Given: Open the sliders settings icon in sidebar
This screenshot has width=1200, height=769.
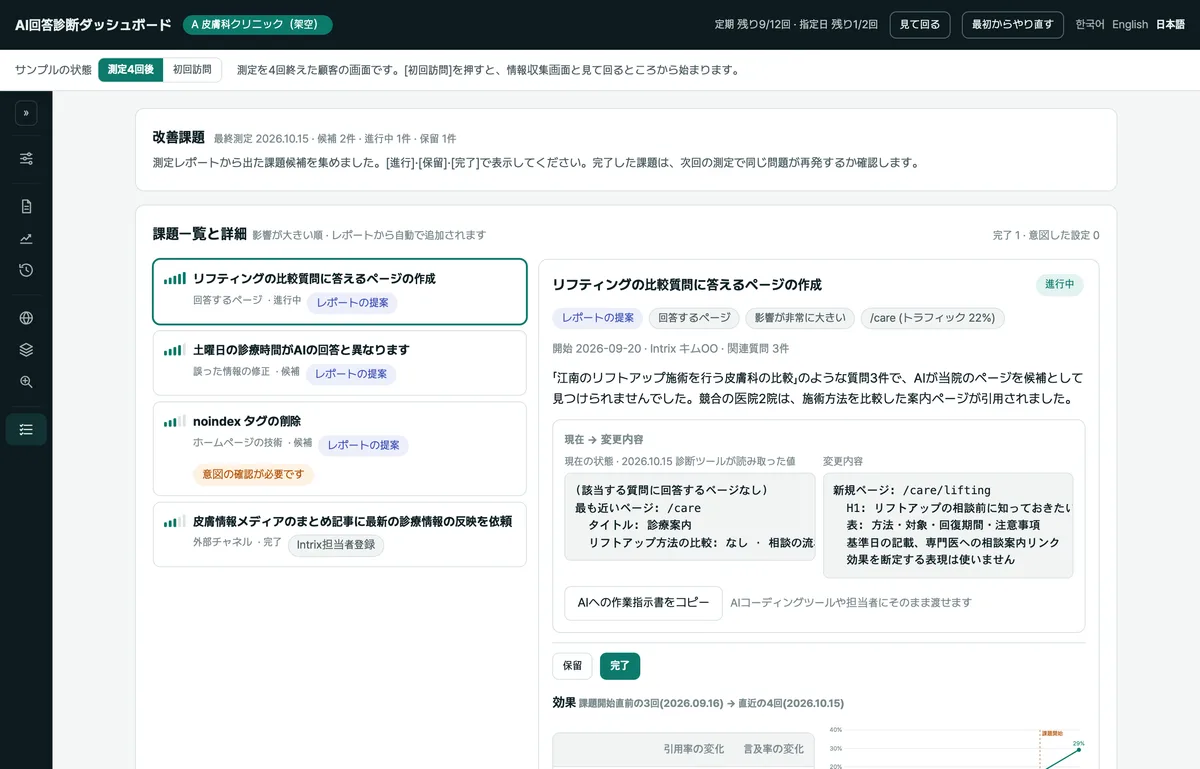Looking at the screenshot, I should (26, 159).
